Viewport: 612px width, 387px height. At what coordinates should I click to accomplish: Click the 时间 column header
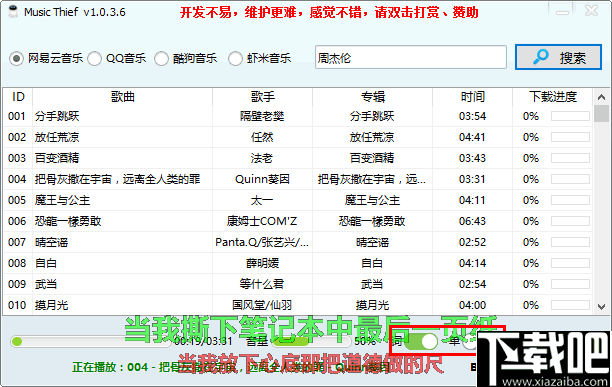pyautogui.click(x=472, y=97)
